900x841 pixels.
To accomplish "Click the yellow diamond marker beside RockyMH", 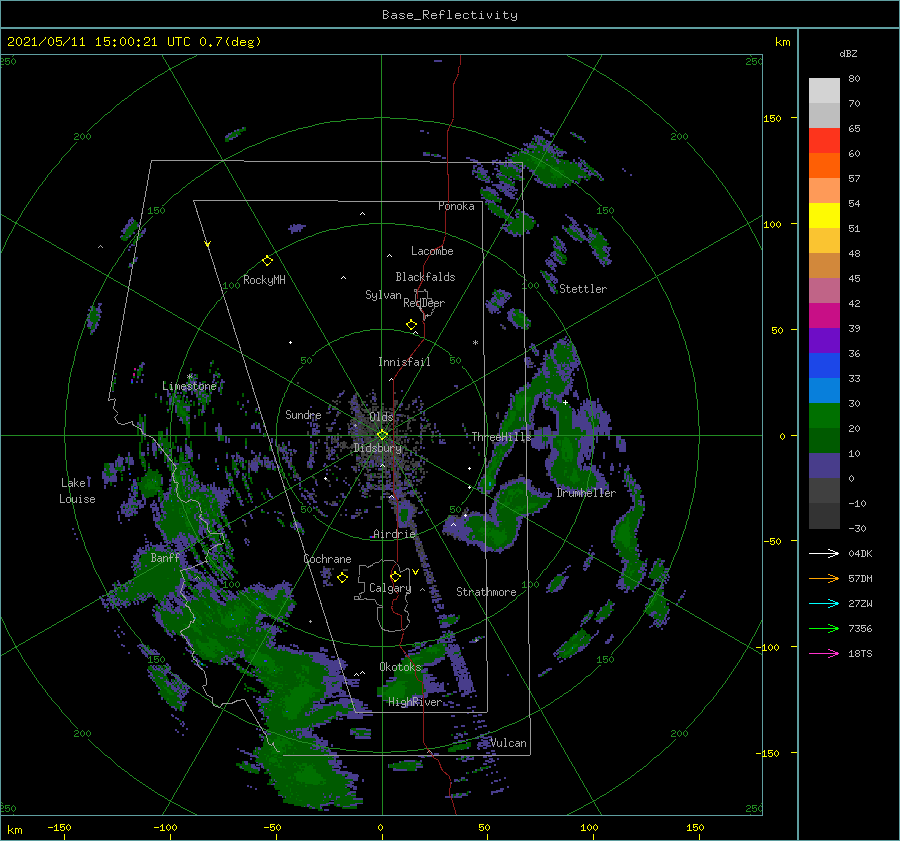I will click(267, 261).
